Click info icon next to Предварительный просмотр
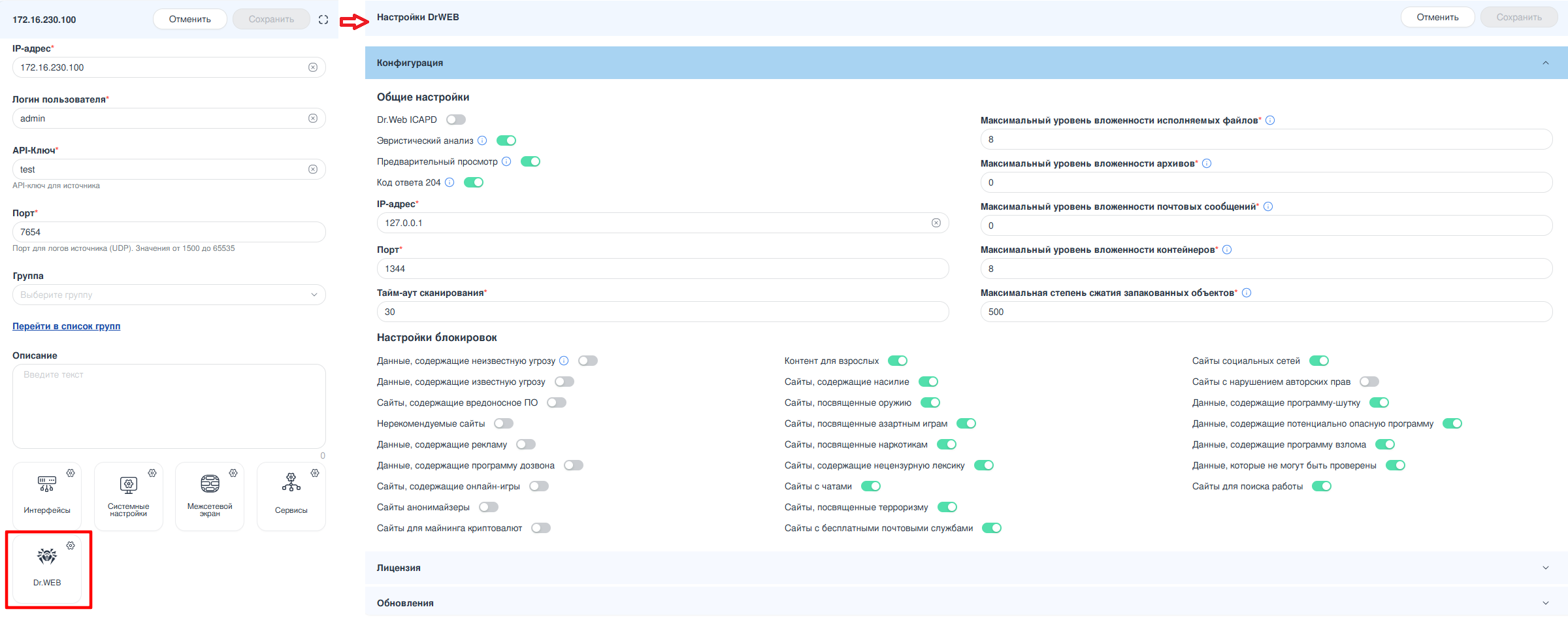The height and width of the screenshot is (620, 1568). (x=506, y=161)
